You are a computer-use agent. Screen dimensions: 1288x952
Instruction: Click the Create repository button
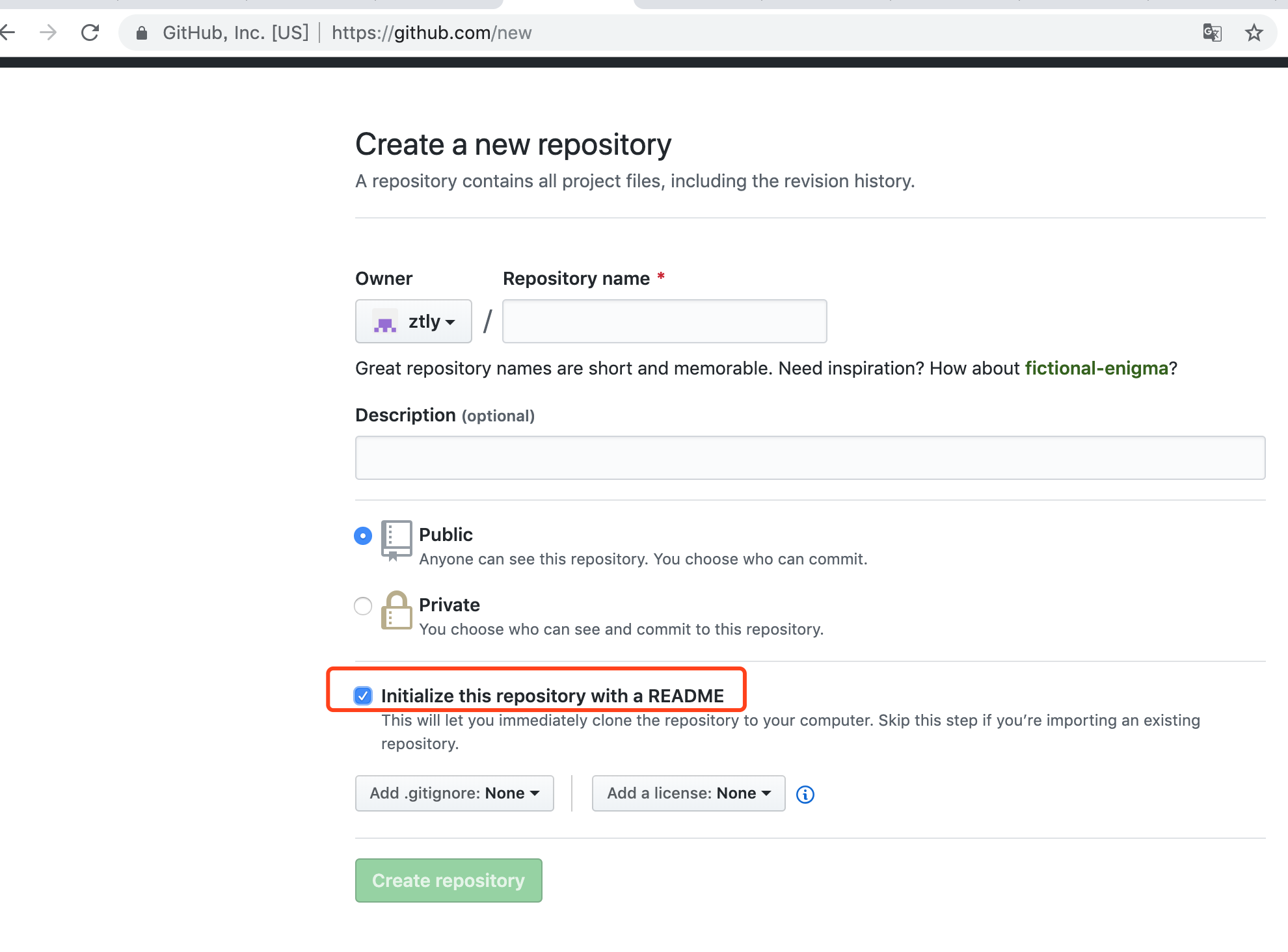tap(448, 880)
